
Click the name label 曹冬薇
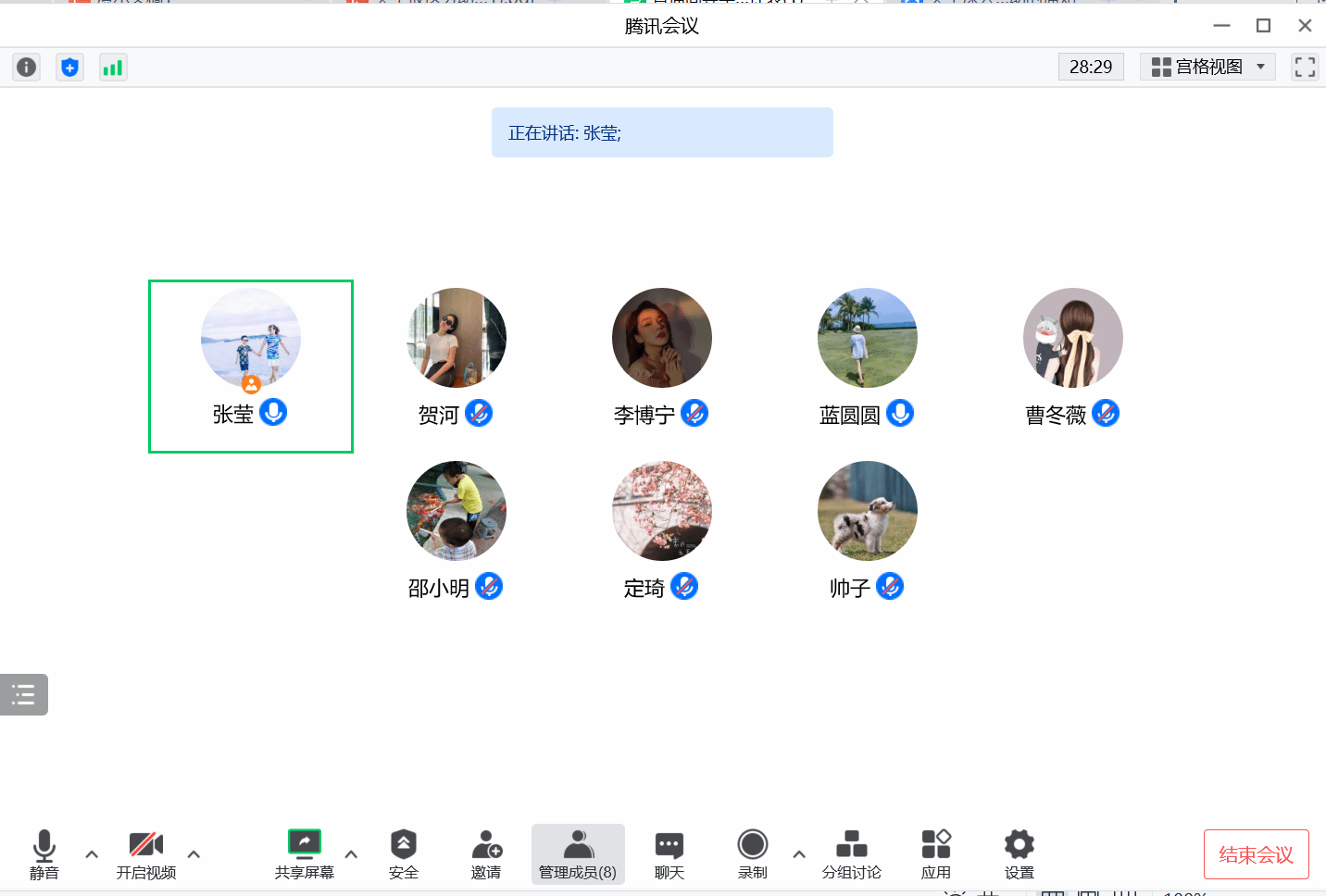[1056, 416]
